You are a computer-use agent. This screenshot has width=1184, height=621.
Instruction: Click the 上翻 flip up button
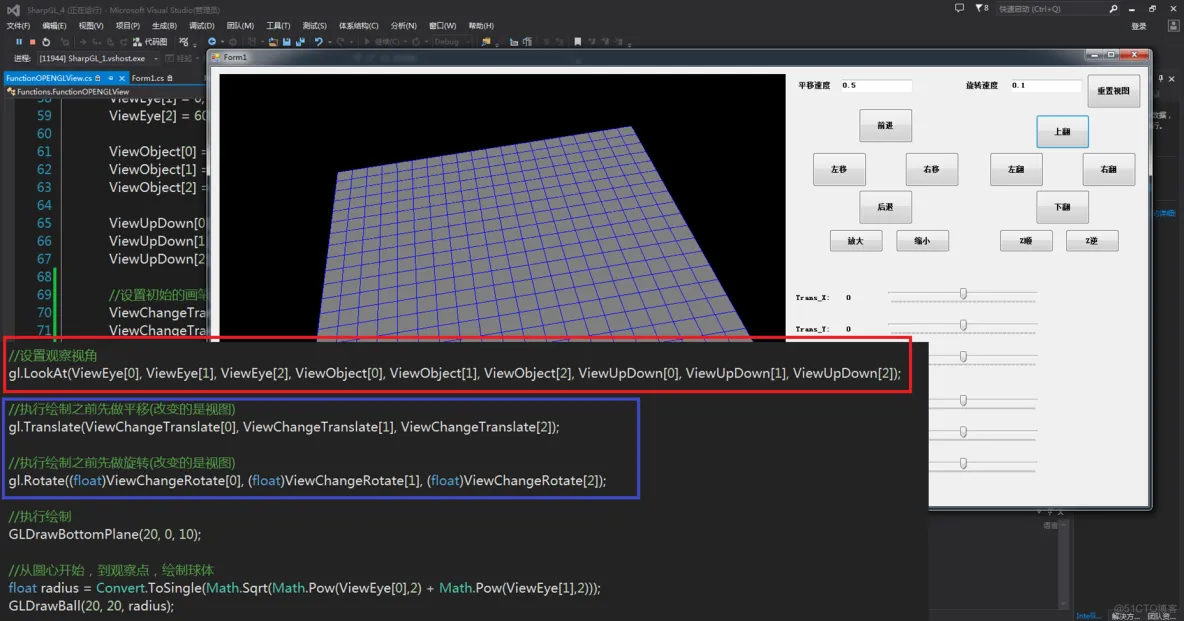(x=1062, y=131)
